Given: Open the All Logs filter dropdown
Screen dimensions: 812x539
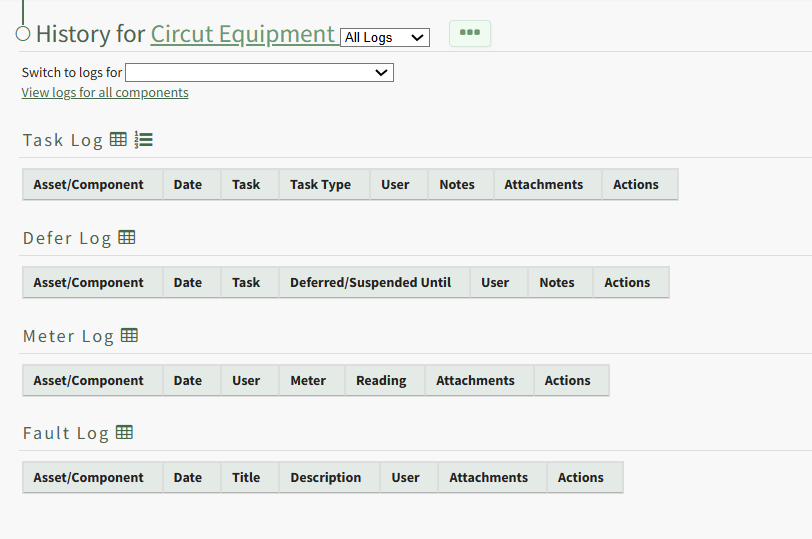Looking at the screenshot, I should coord(385,38).
